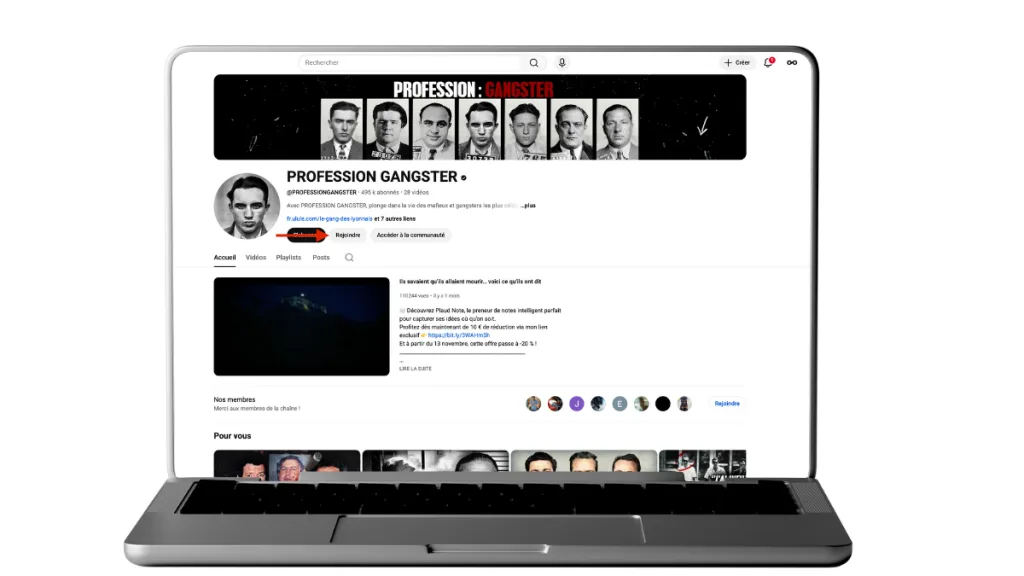1024x576 pixels.
Task: Open the channel profile picture
Action: tap(246, 206)
